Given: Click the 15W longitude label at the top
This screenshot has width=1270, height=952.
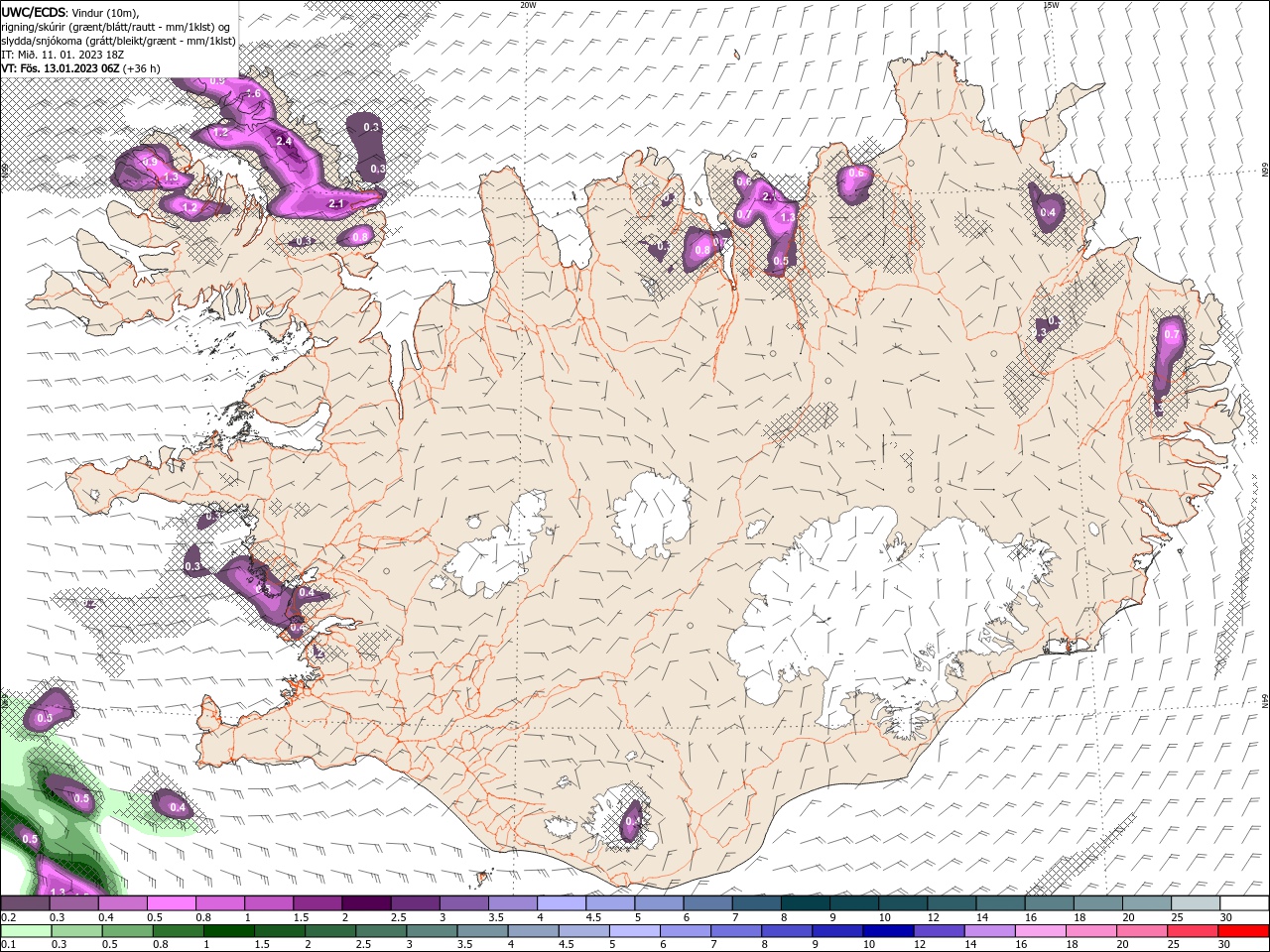Looking at the screenshot, I should click(x=1051, y=5).
